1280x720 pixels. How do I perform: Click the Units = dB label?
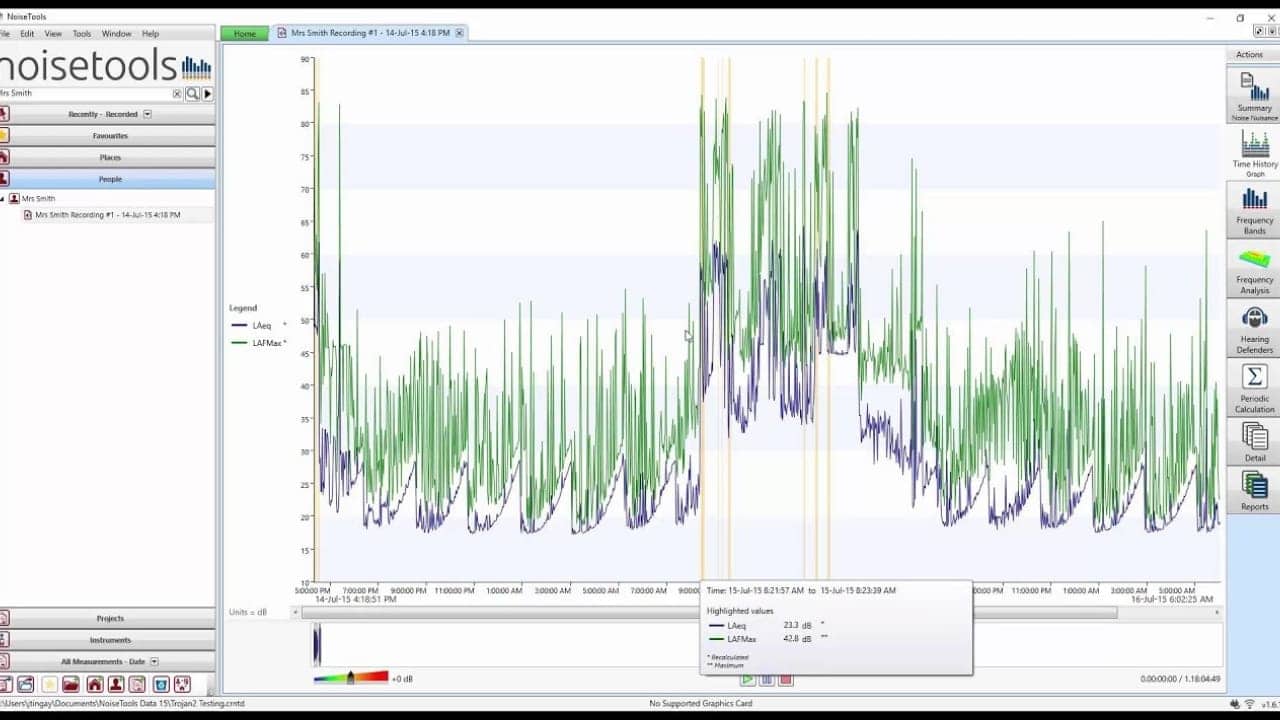click(248, 612)
